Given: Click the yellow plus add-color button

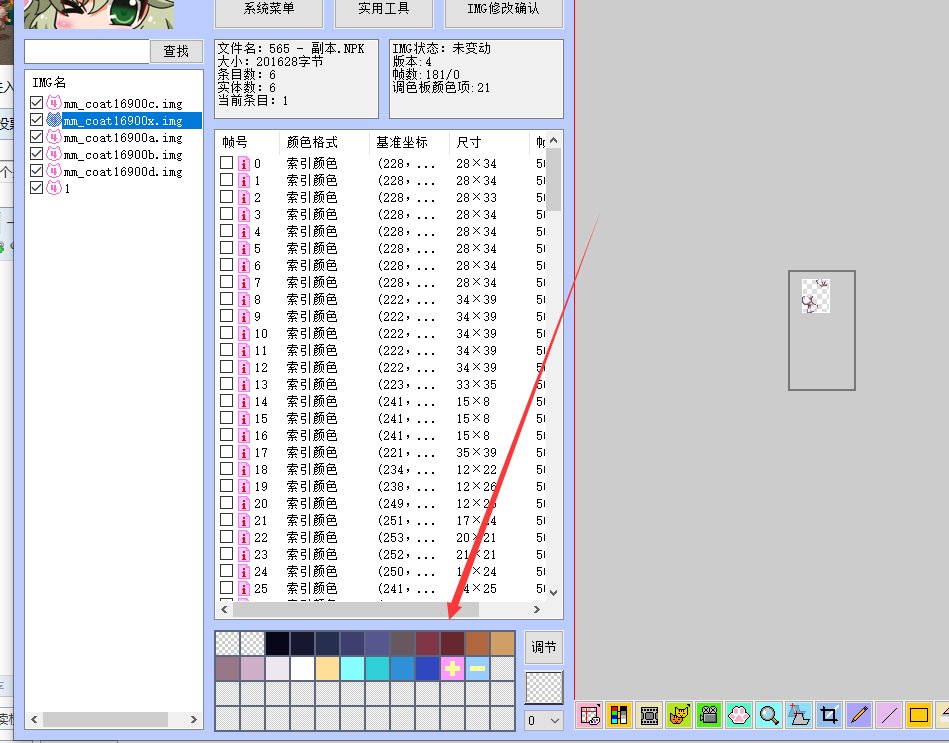Looking at the screenshot, I should point(452,668).
